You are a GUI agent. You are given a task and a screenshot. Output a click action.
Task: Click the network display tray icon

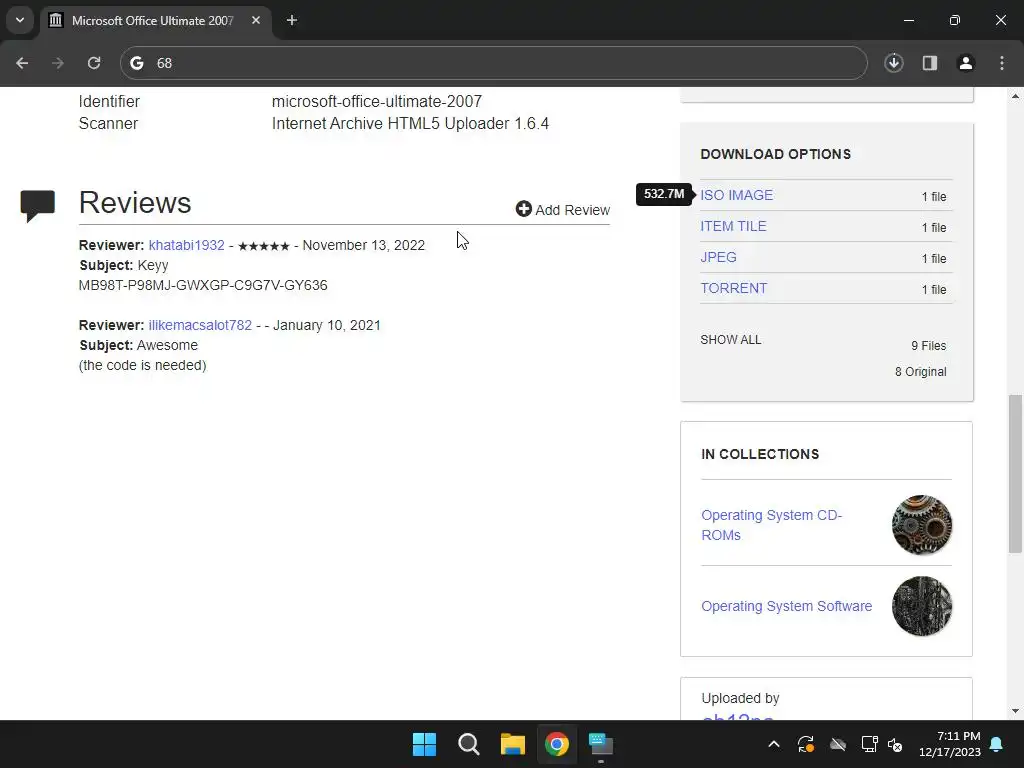point(869,744)
